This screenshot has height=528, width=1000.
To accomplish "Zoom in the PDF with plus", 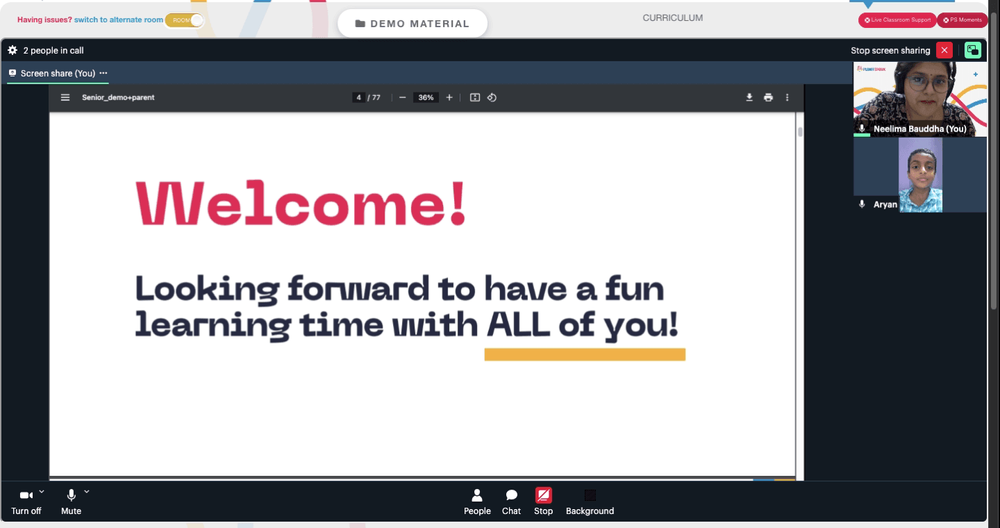I will (x=449, y=98).
